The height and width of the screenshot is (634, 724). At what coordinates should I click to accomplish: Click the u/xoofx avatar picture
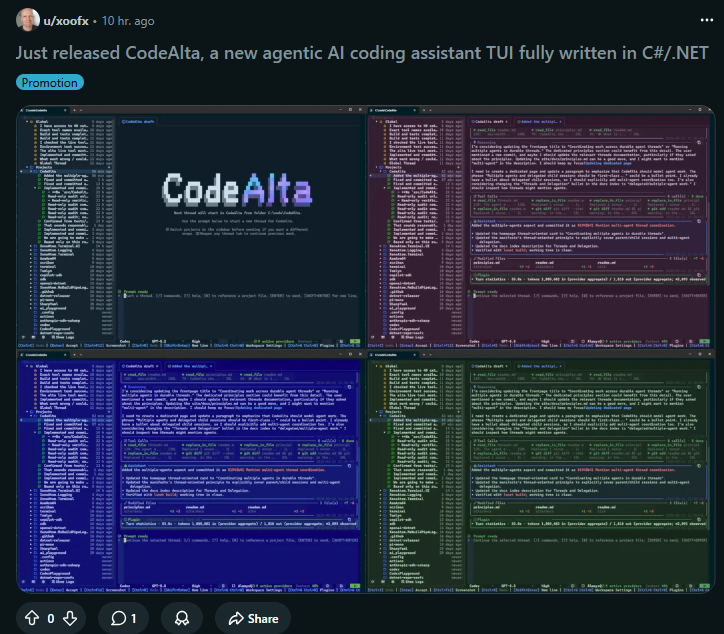point(28,20)
